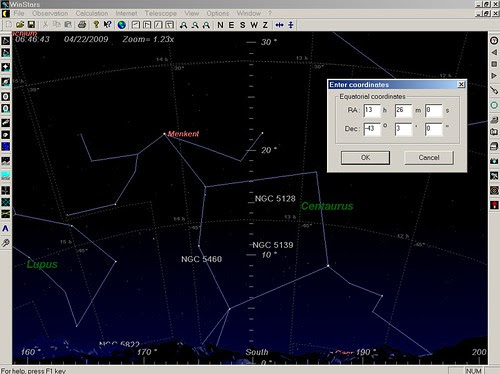
Task: Flip view horizontally with blue arrows icon
Action: point(279,25)
